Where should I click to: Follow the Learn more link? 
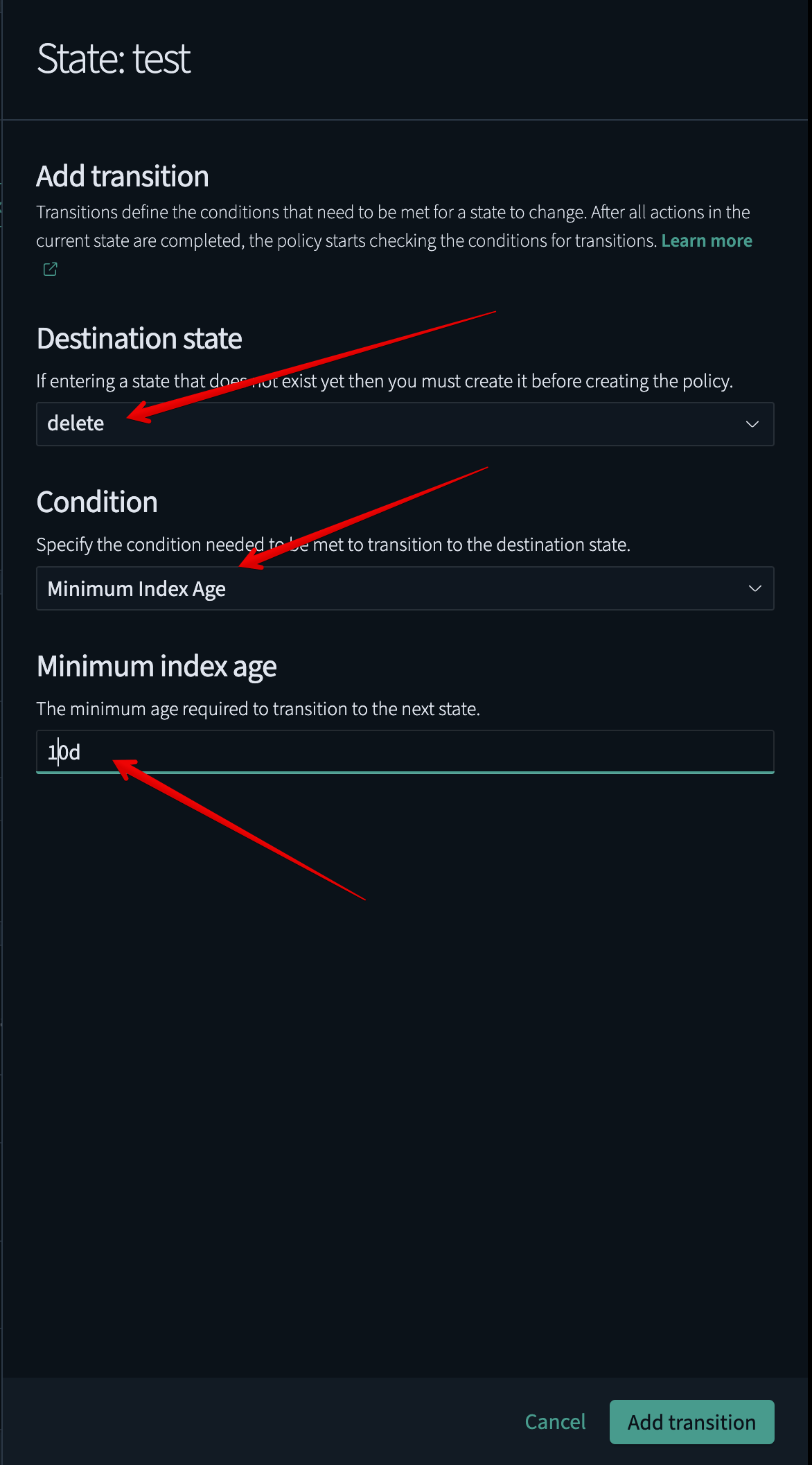click(706, 240)
